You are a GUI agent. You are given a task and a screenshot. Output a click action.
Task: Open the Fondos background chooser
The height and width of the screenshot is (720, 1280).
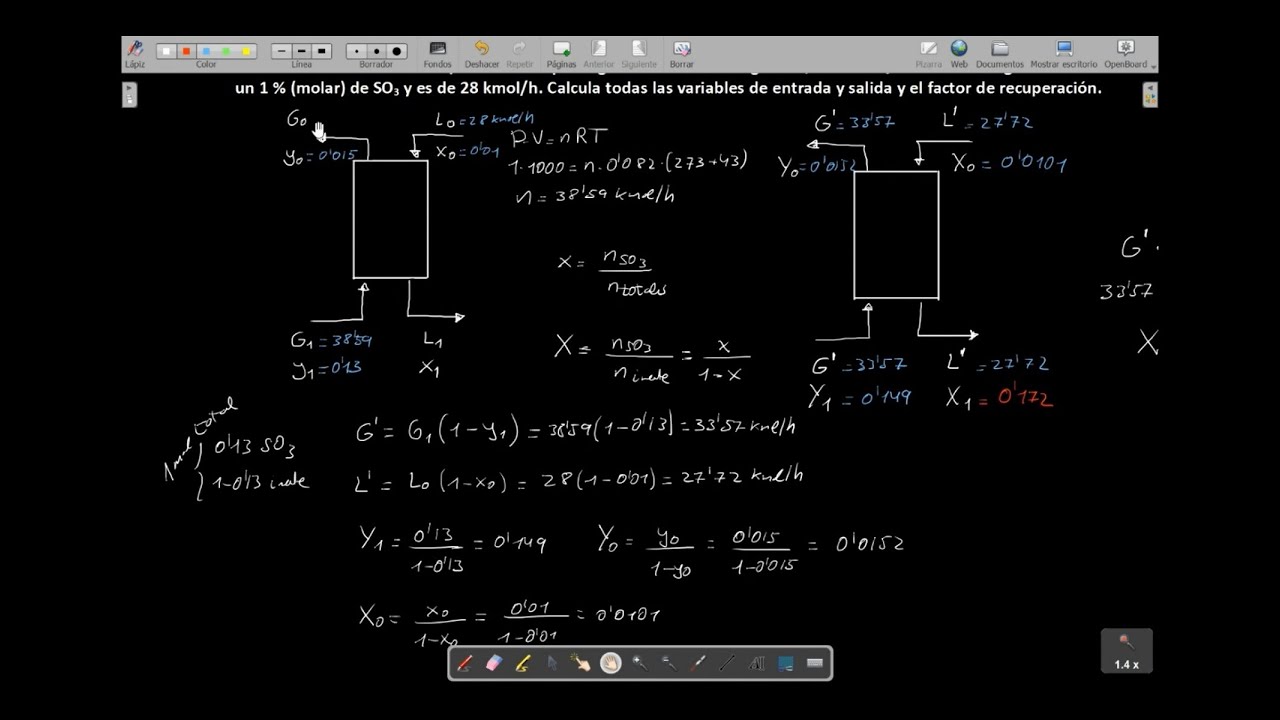pyautogui.click(x=437, y=54)
